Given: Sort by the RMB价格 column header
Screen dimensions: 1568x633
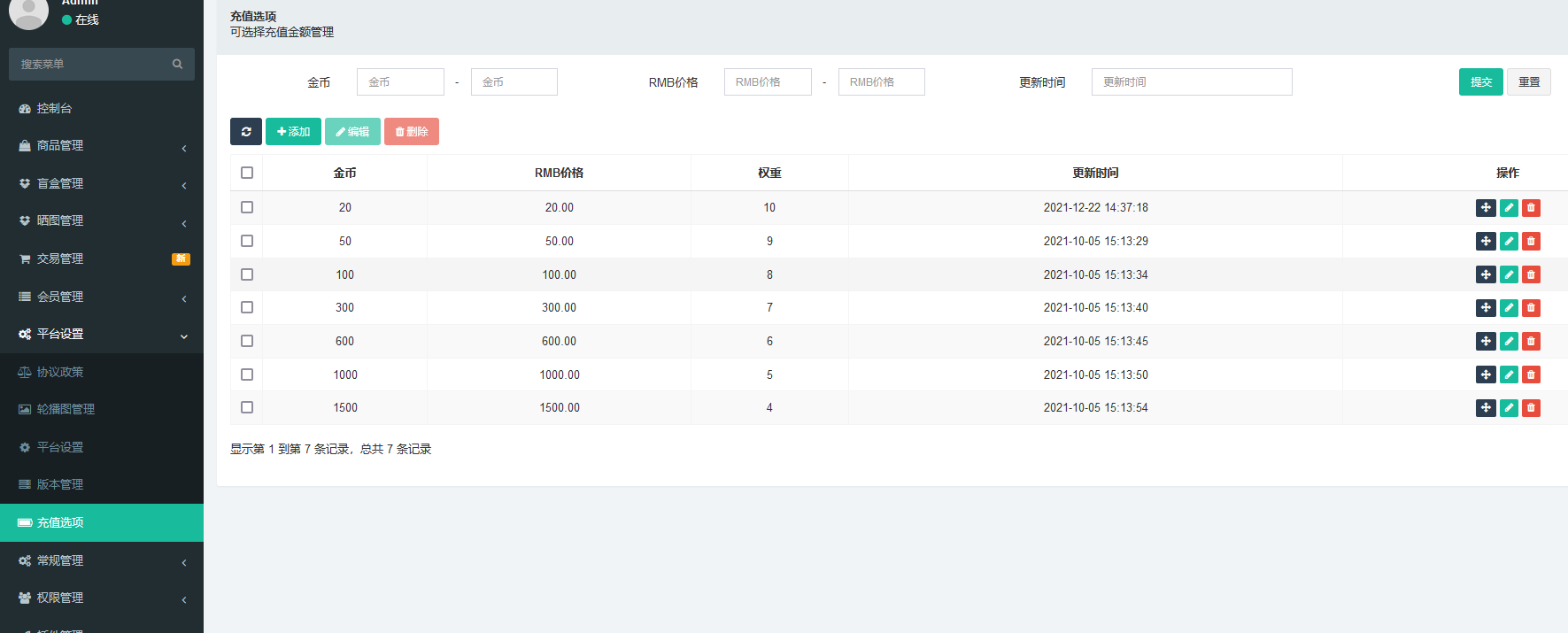Looking at the screenshot, I should pos(559,173).
